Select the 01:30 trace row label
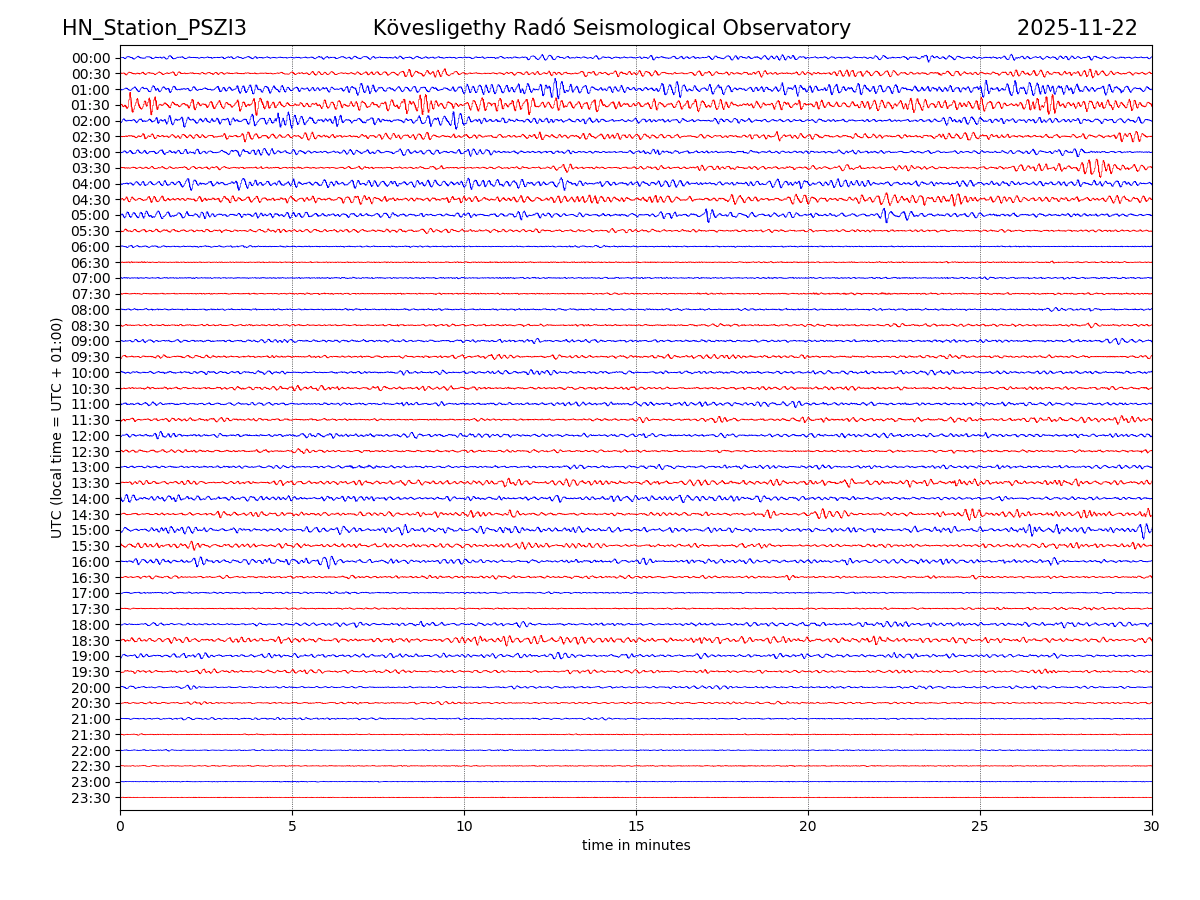 click(91, 105)
